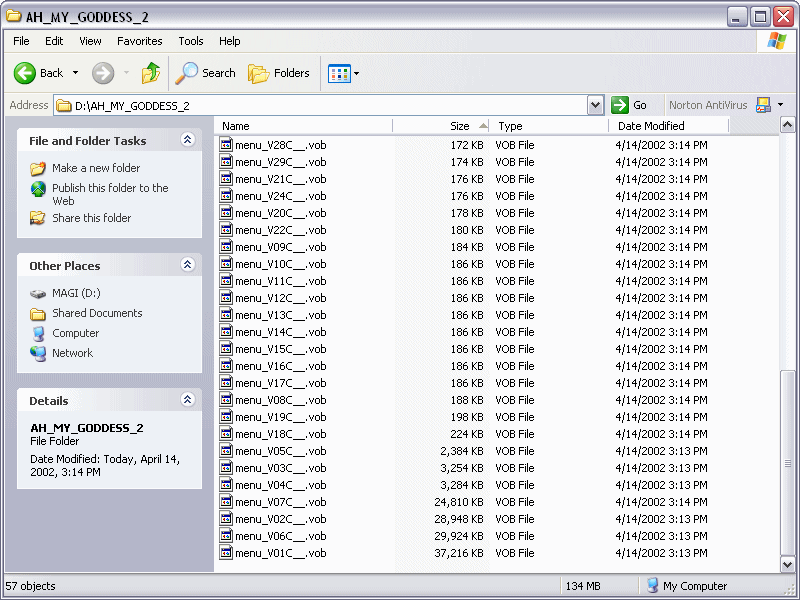Expand the address bar dropdown
Image resolution: width=800 pixels, height=600 pixels.
(596, 105)
